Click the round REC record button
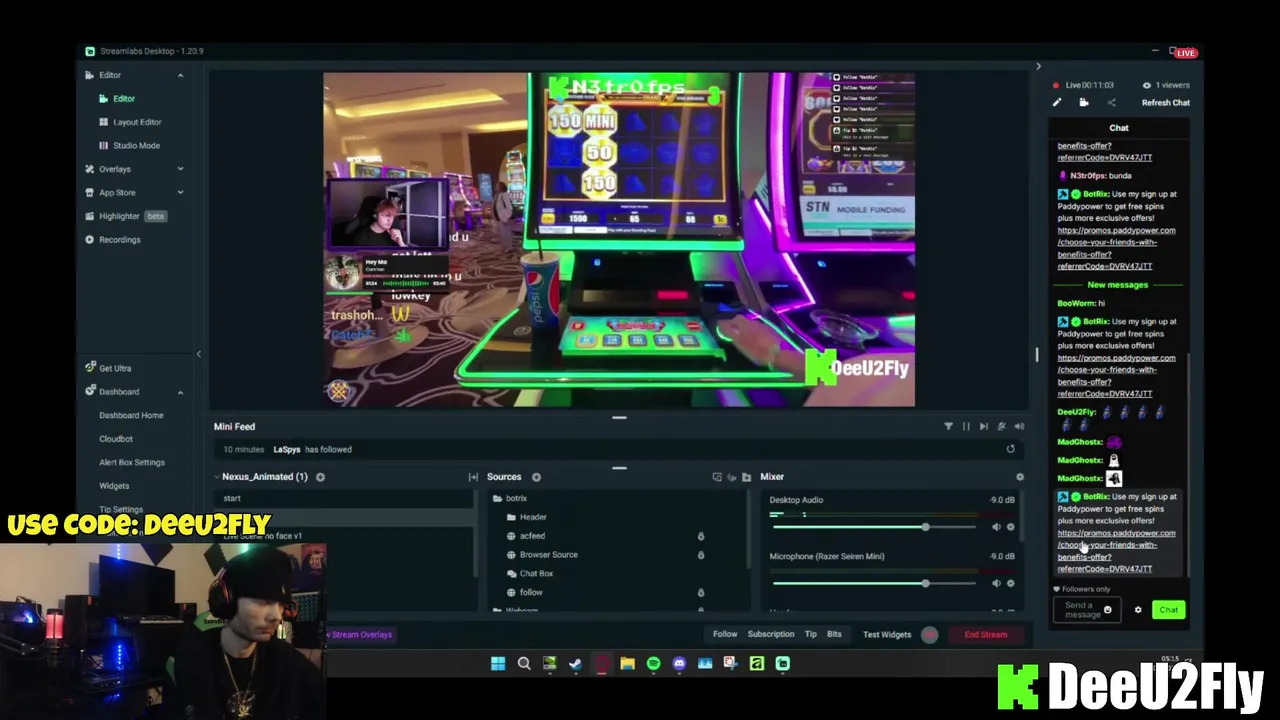 (x=930, y=634)
